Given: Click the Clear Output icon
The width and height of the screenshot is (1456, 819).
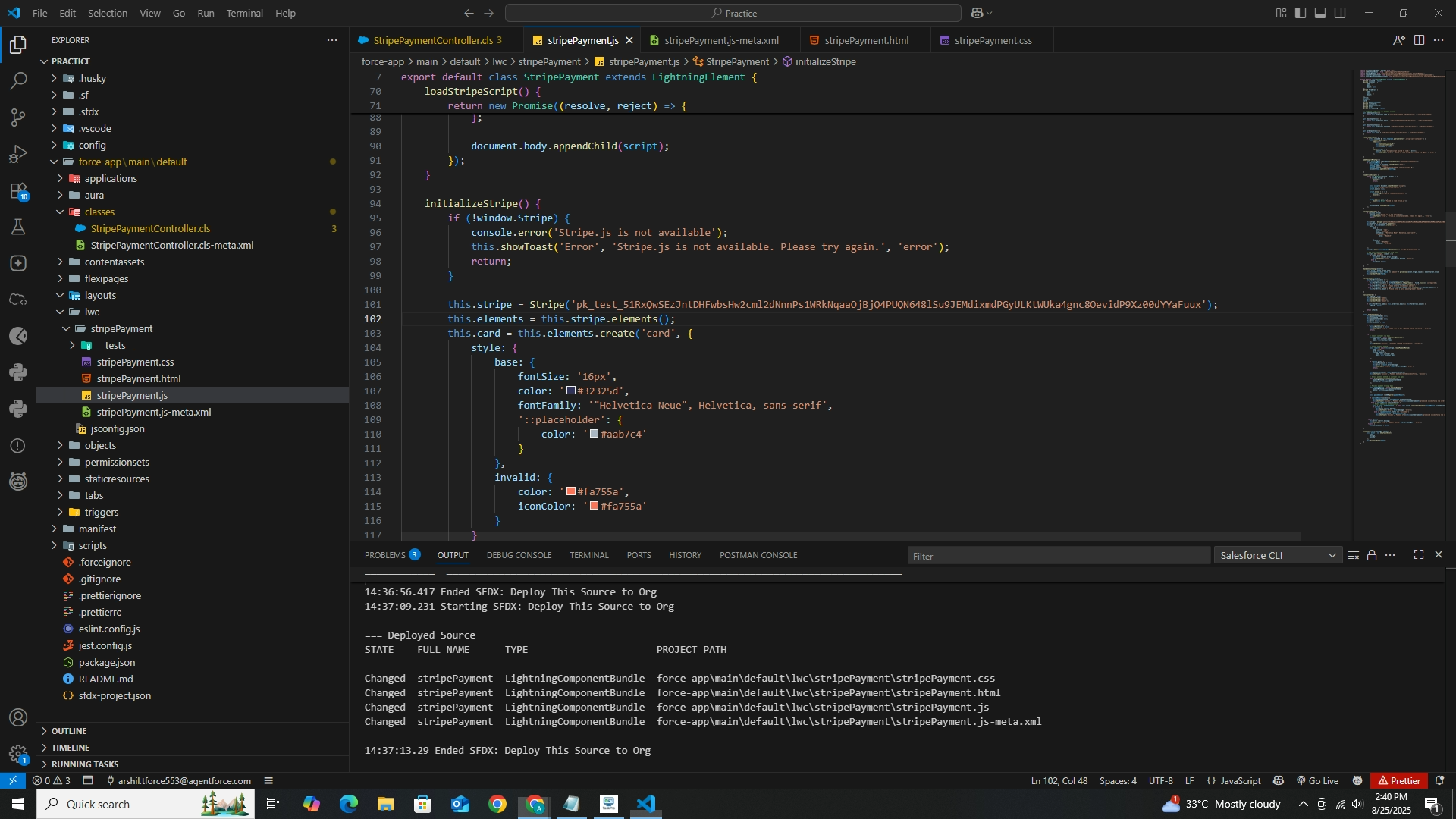Looking at the screenshot, I should (x=1354, y=555).
